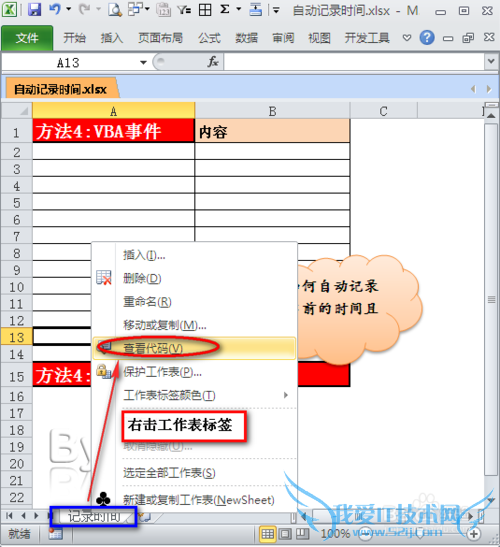The image size is (500, 547).
Task: Switch to the 开始 ribbon tab
Action: [x=74, y=38]
